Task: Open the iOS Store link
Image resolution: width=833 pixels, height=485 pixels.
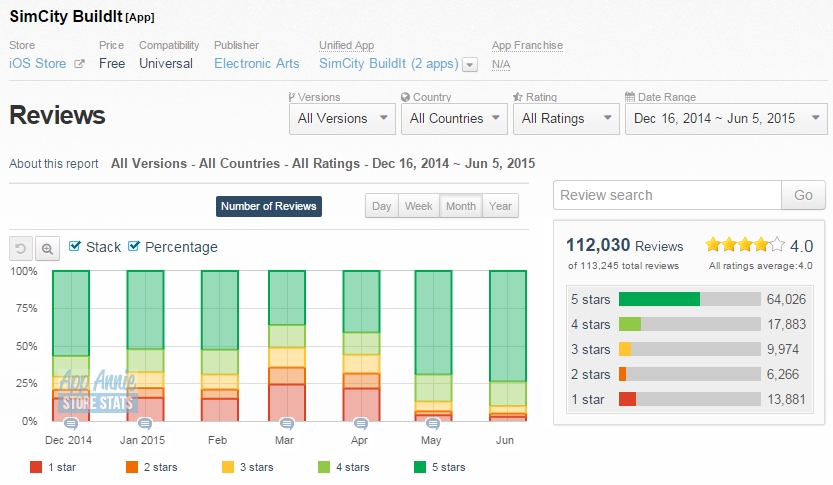Action: 38,64
